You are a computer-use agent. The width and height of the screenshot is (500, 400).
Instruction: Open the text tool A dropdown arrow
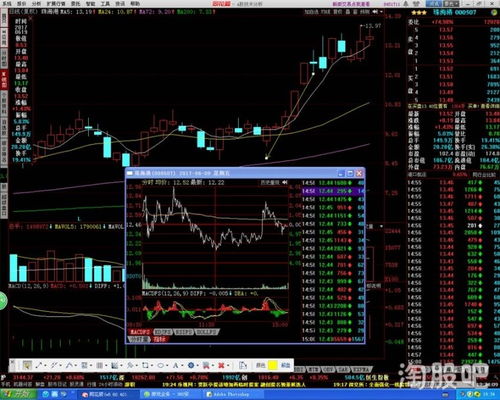click(x=182, y=366)
